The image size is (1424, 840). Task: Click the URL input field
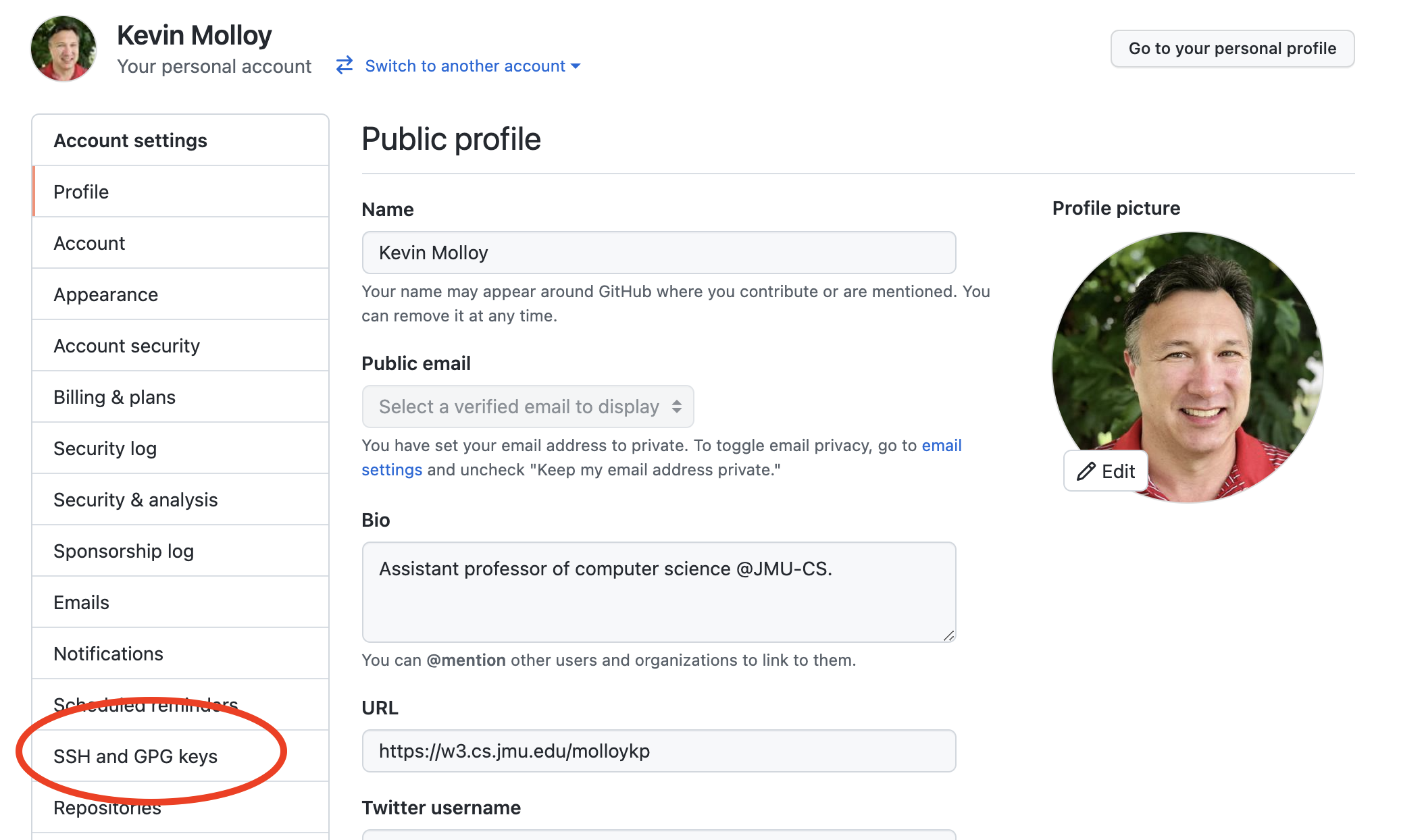coord(659,751)
